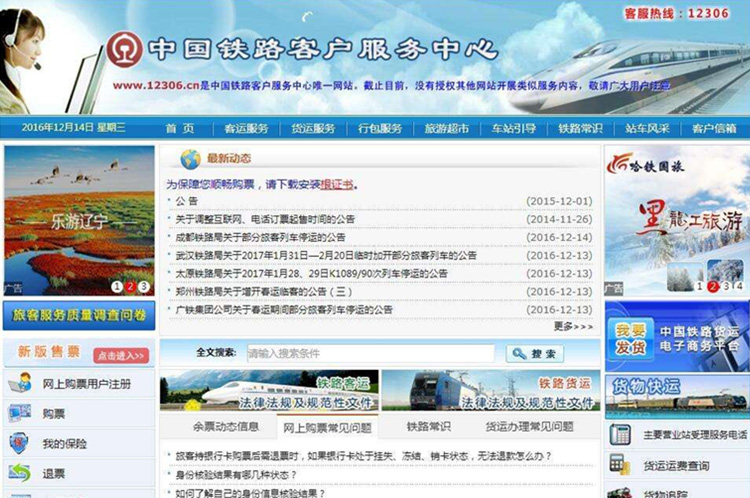The height and width of the screenshot is (498, 750).
Task: Select slide 3 on the 乐游辽宁 banner
Action: 143,287
